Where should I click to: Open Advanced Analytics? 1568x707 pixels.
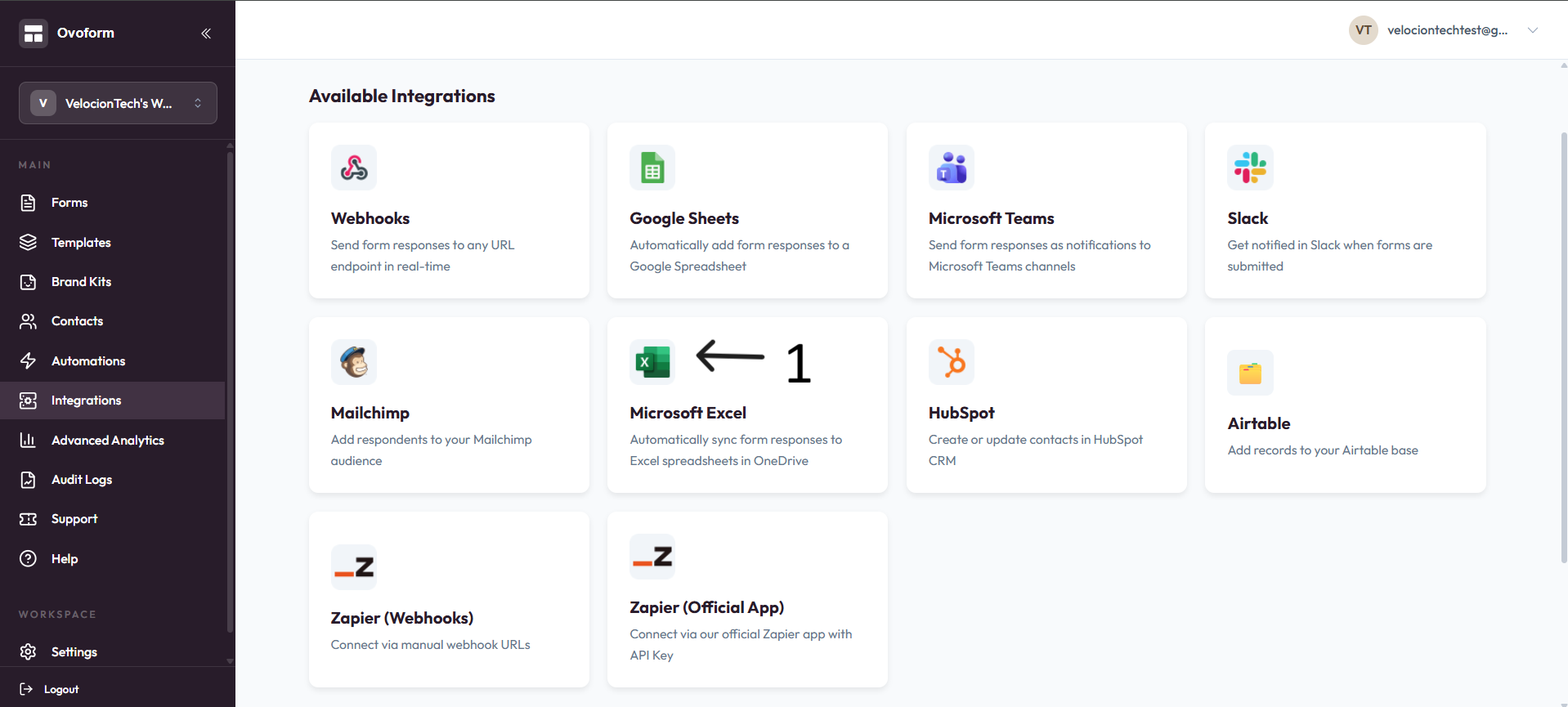click(113, 441)
